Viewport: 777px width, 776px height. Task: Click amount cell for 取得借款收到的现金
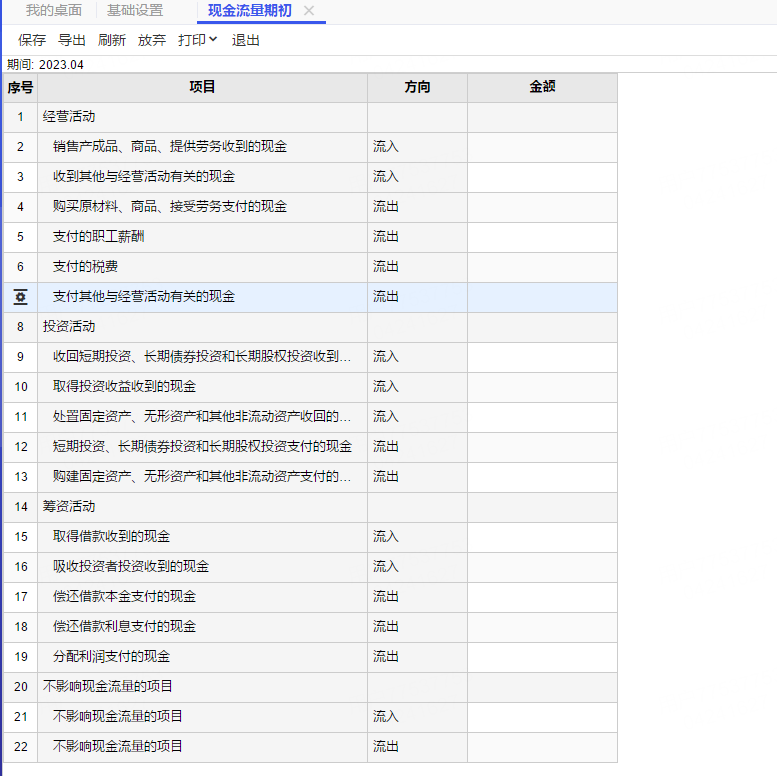point(542,537)
